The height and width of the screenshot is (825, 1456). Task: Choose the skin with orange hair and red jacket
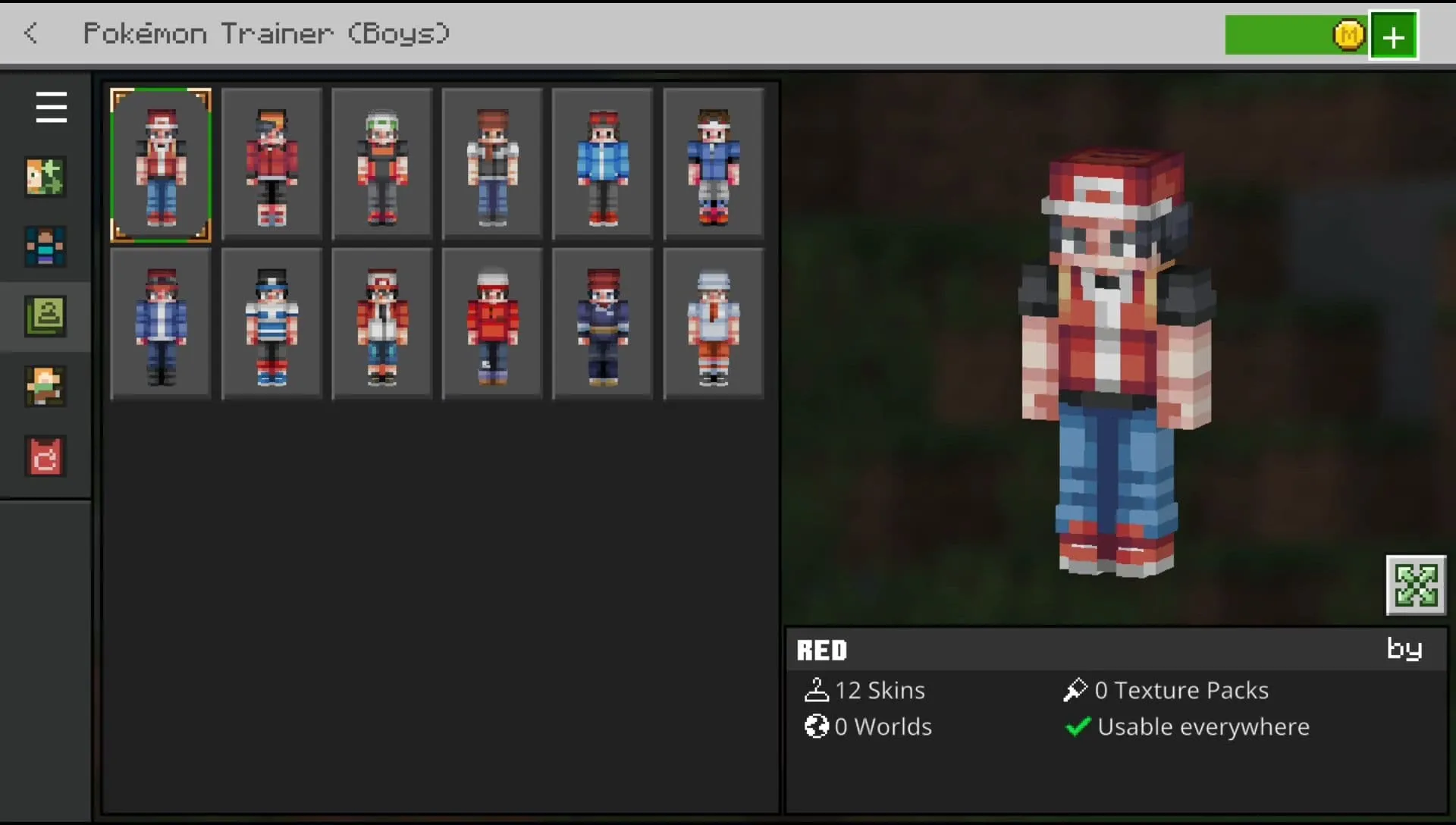click(x=271, y=165)
